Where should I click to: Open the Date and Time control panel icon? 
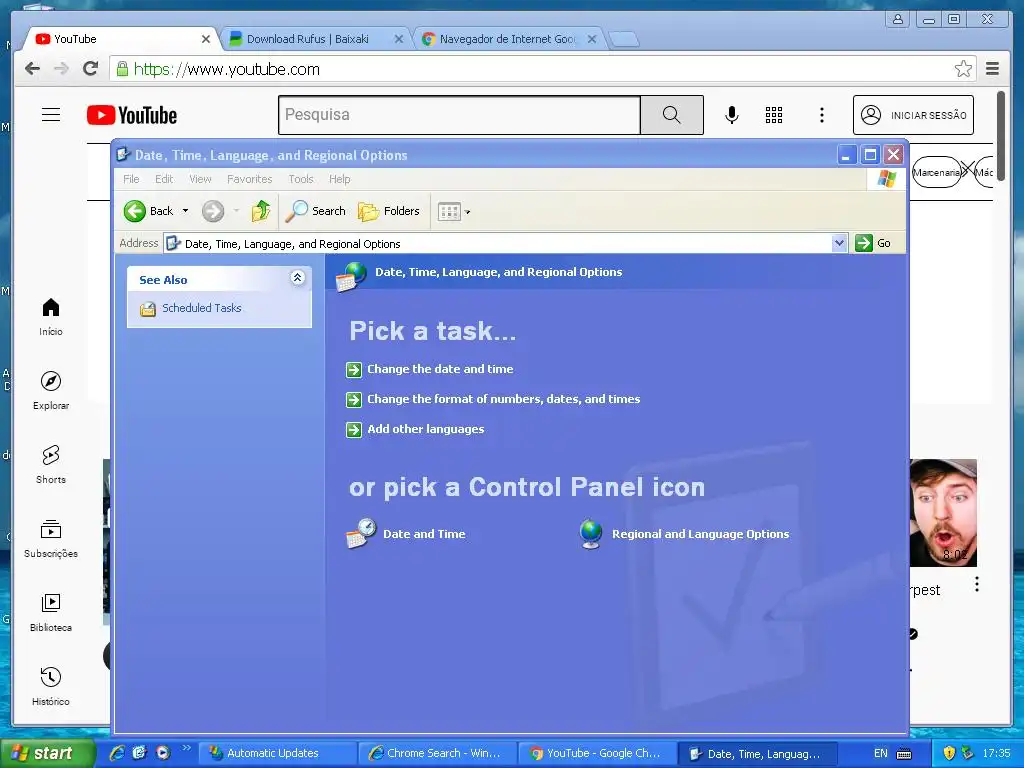click(x=406, y=534)
